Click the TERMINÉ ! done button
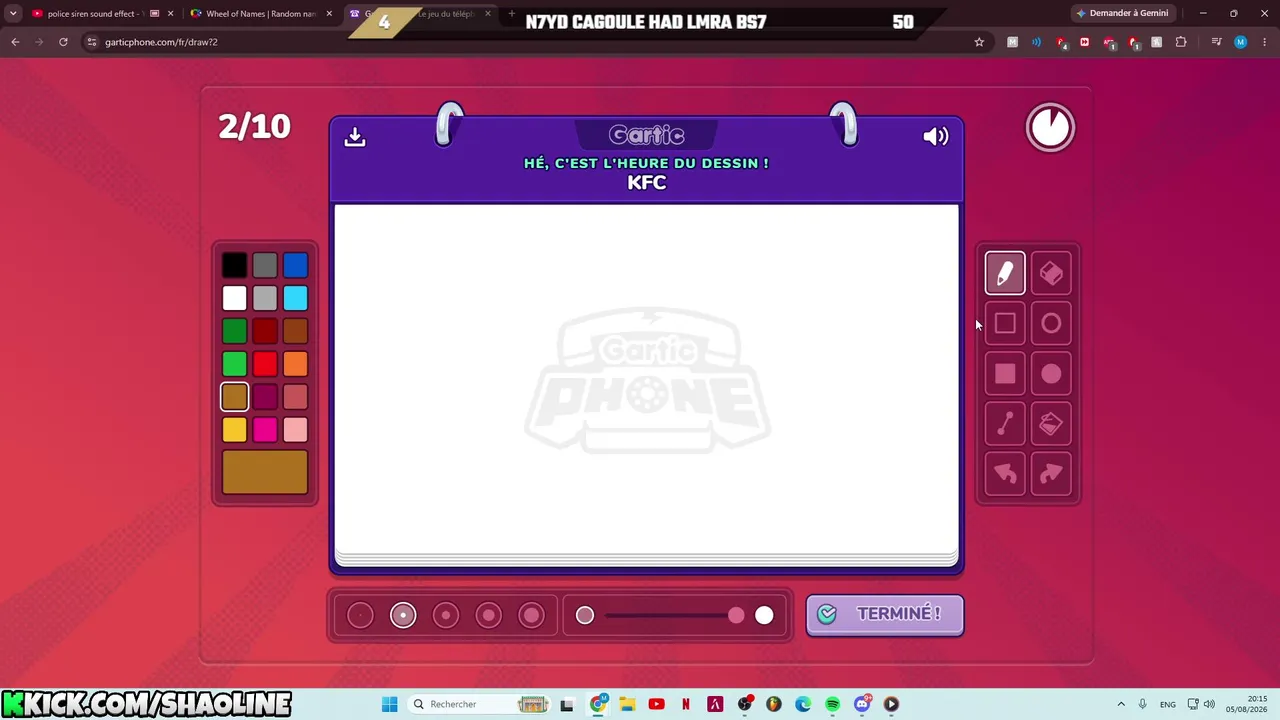This screenshot has width=1280, height=720. (x=885, y=614)
